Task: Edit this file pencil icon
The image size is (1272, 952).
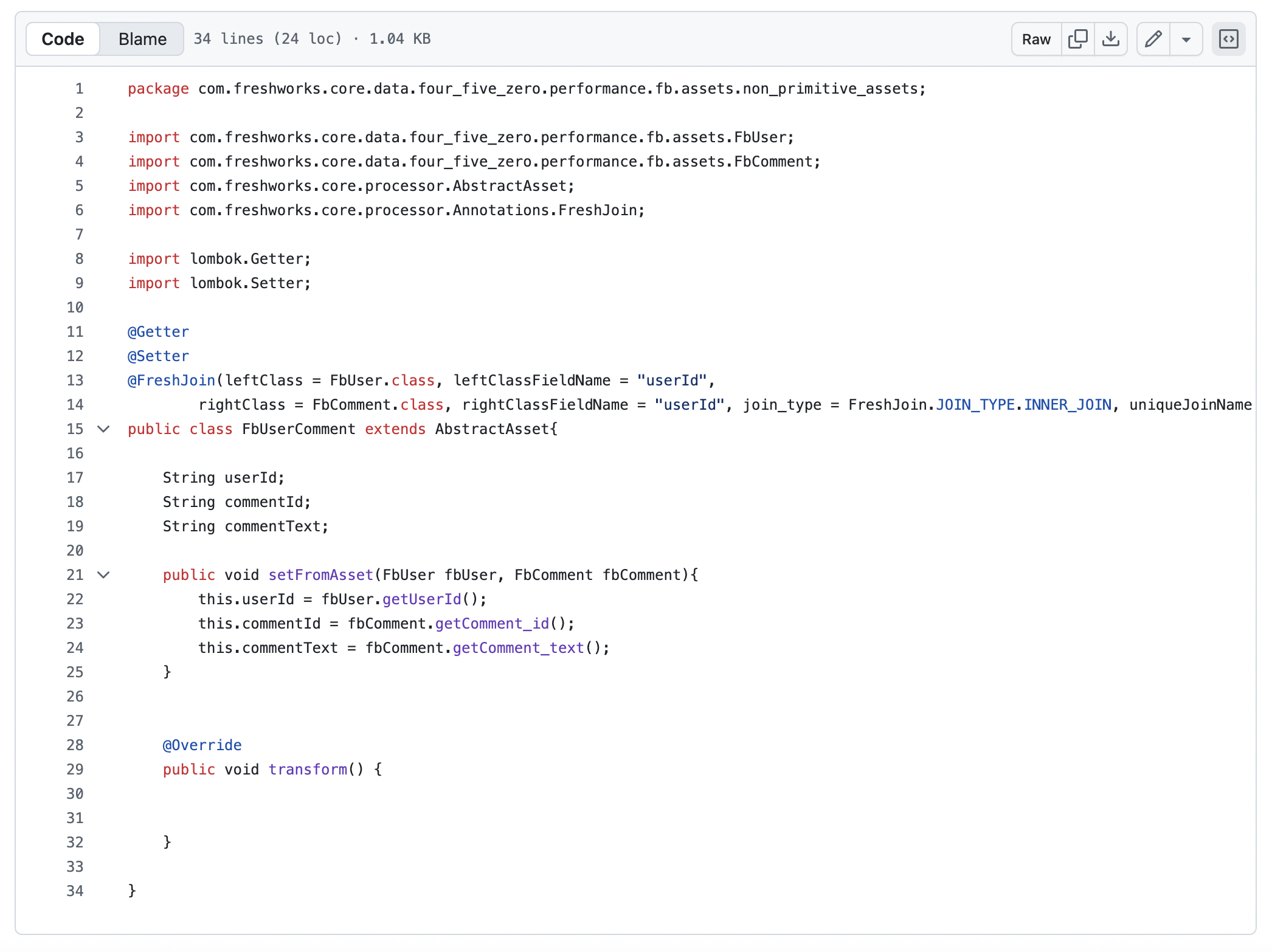Action: [x=1153, y=39]
